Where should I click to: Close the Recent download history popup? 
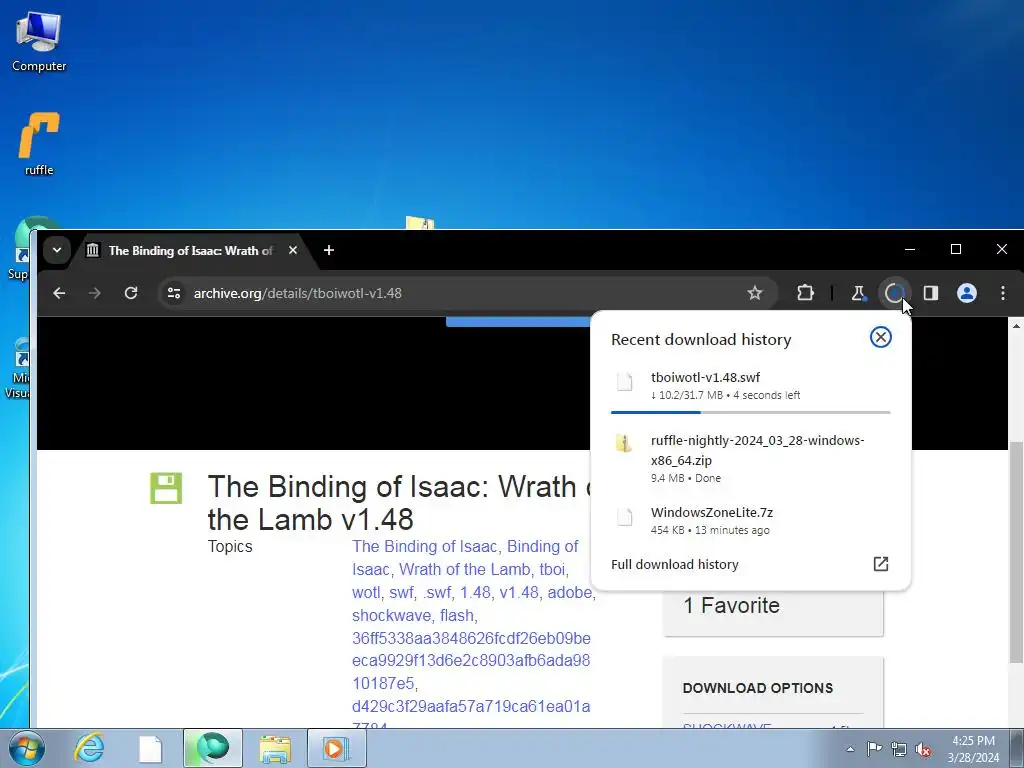(x=880, y=337)
